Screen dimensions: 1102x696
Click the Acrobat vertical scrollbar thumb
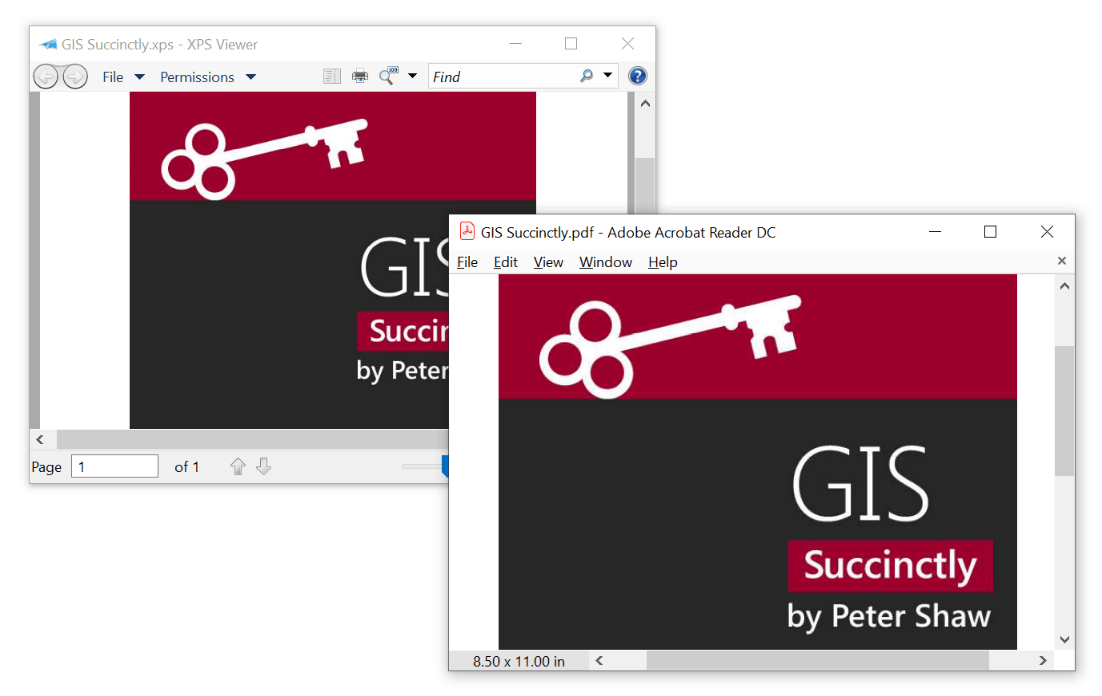1065,411
